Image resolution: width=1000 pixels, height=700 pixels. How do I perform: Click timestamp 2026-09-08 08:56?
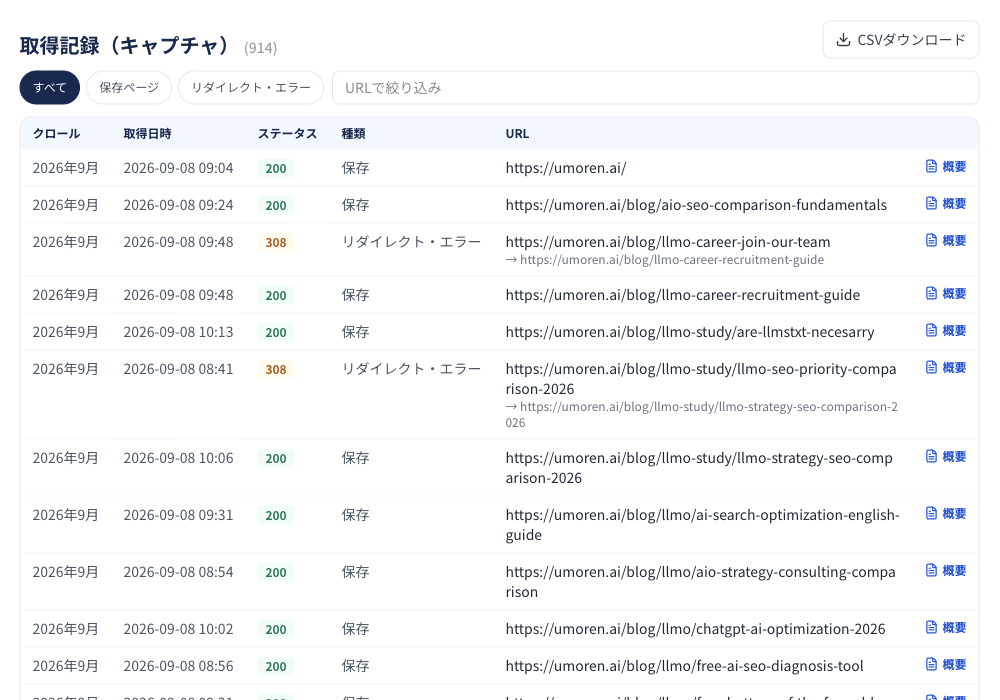click(178, 666)
